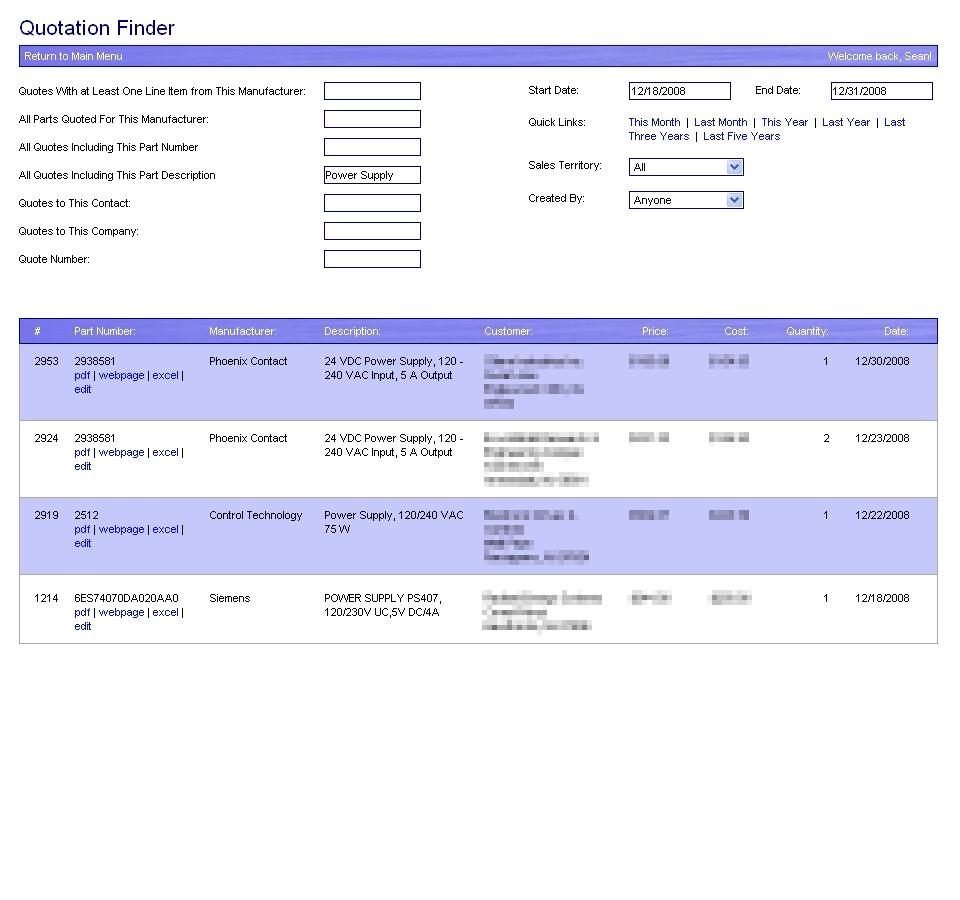960x900 pixels.
Task: Focus the At Least One Line Item manufacturer field
Action: tap(372, 91)
